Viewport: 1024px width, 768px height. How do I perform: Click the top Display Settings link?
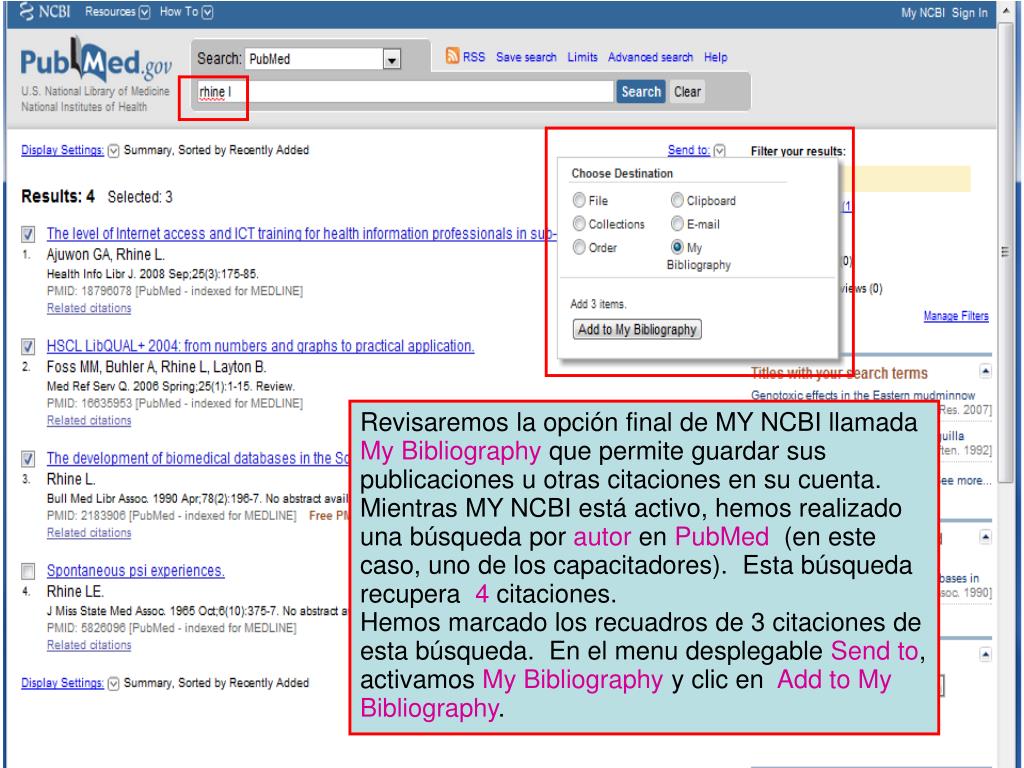tap(62, 150)
